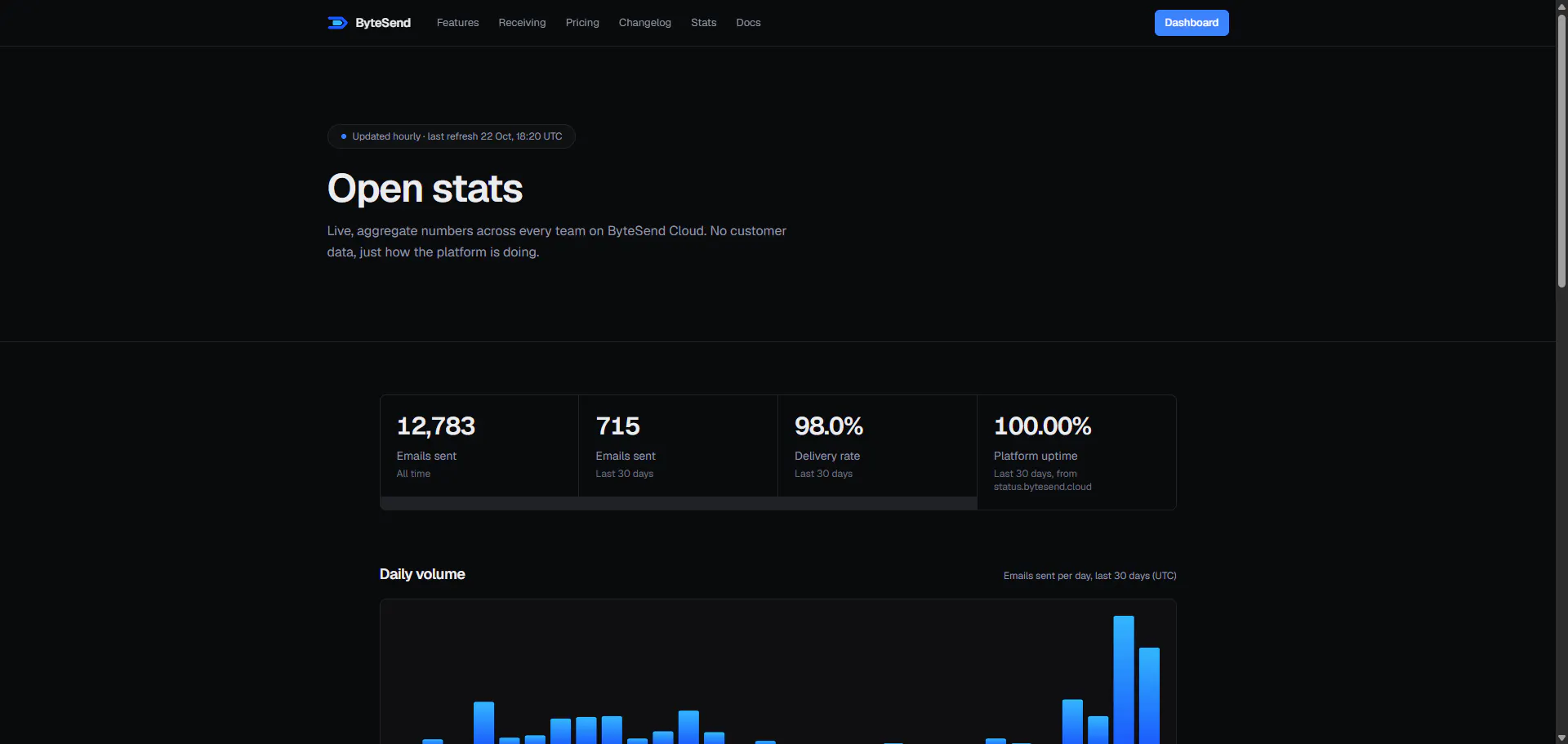The width and height of the screenshot is (1568, 744).
Task: Click the ByteSend logo icon
Action: (x=337, y=23)
